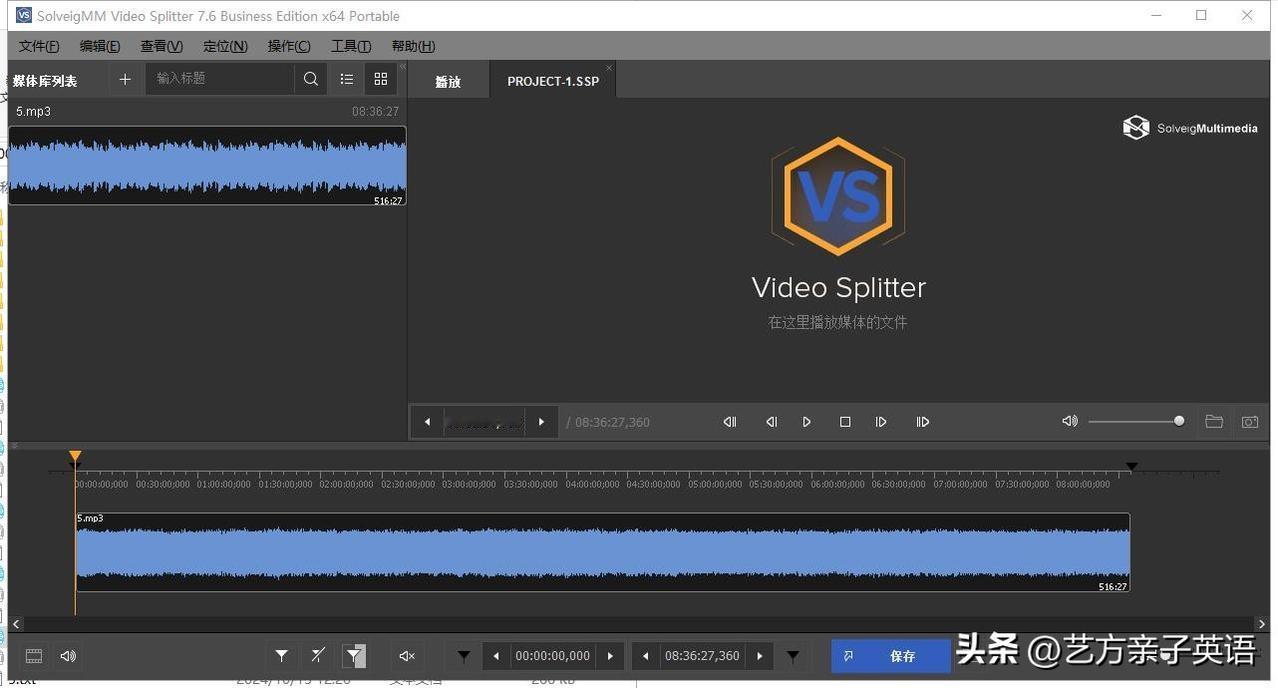This screenshot has width=1278, height=688.
Task: Click the 5.mp3 file name label
Action: 33,111
